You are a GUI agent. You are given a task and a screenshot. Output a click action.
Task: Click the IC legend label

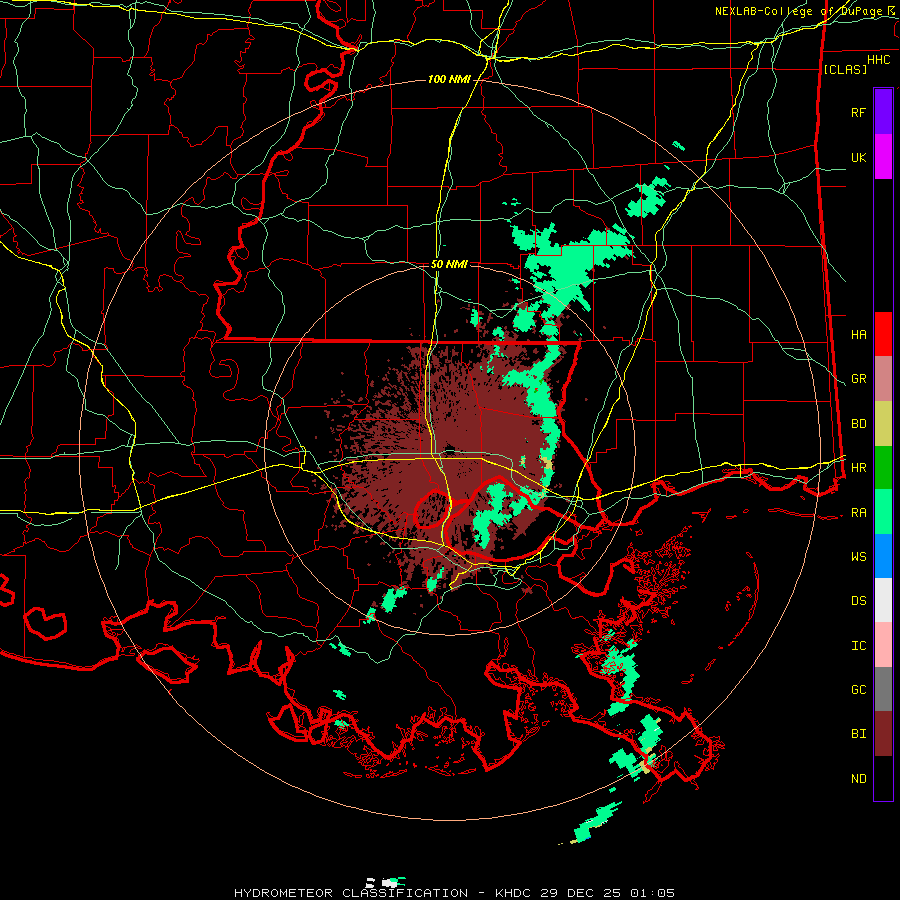pos(858,646)
